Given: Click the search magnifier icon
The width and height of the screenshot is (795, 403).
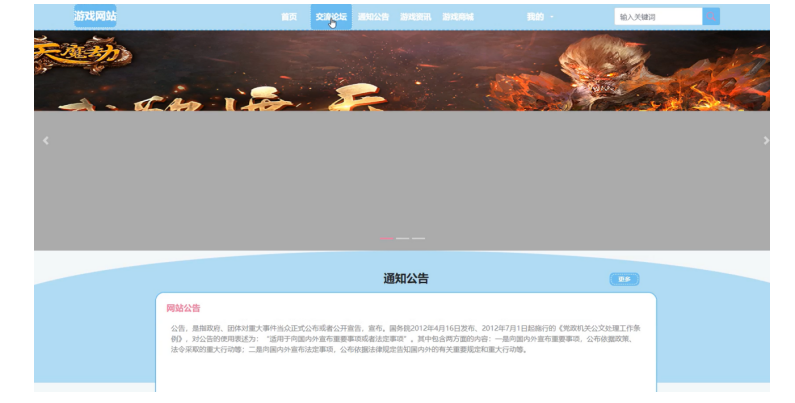Looking at the screenshot, I should coord(711,17).
